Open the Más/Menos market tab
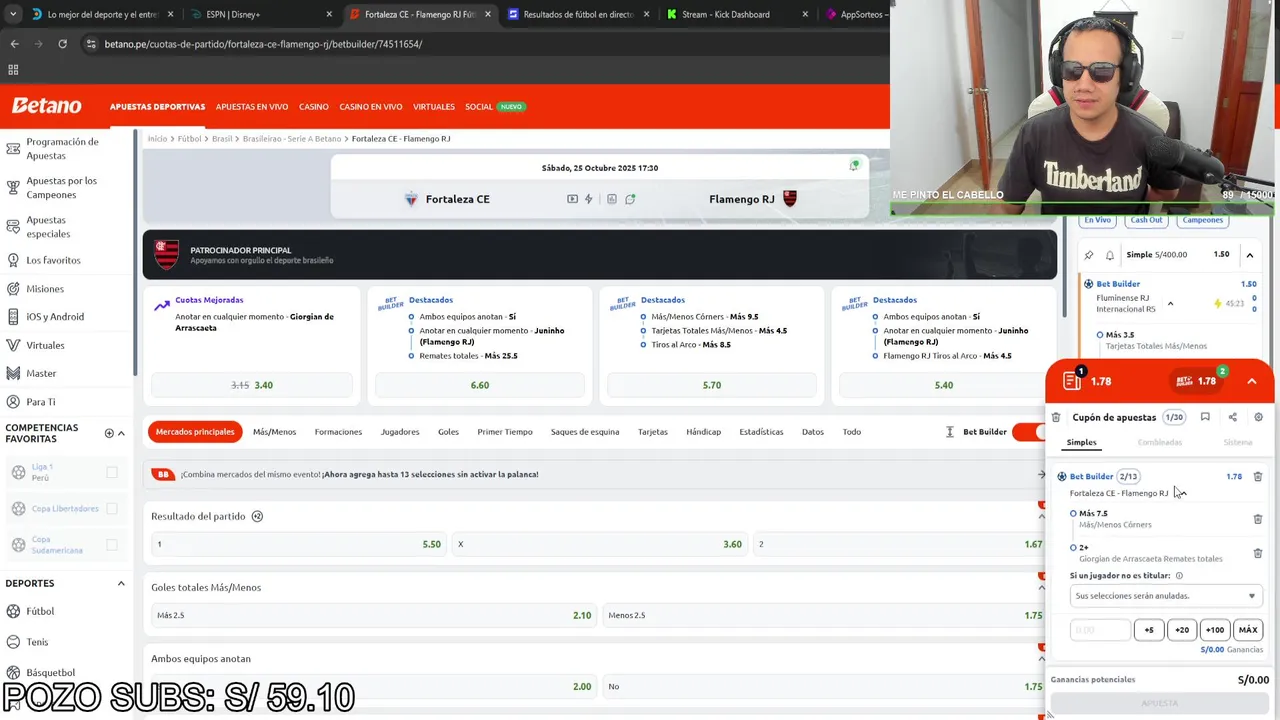 click(274, 432)
